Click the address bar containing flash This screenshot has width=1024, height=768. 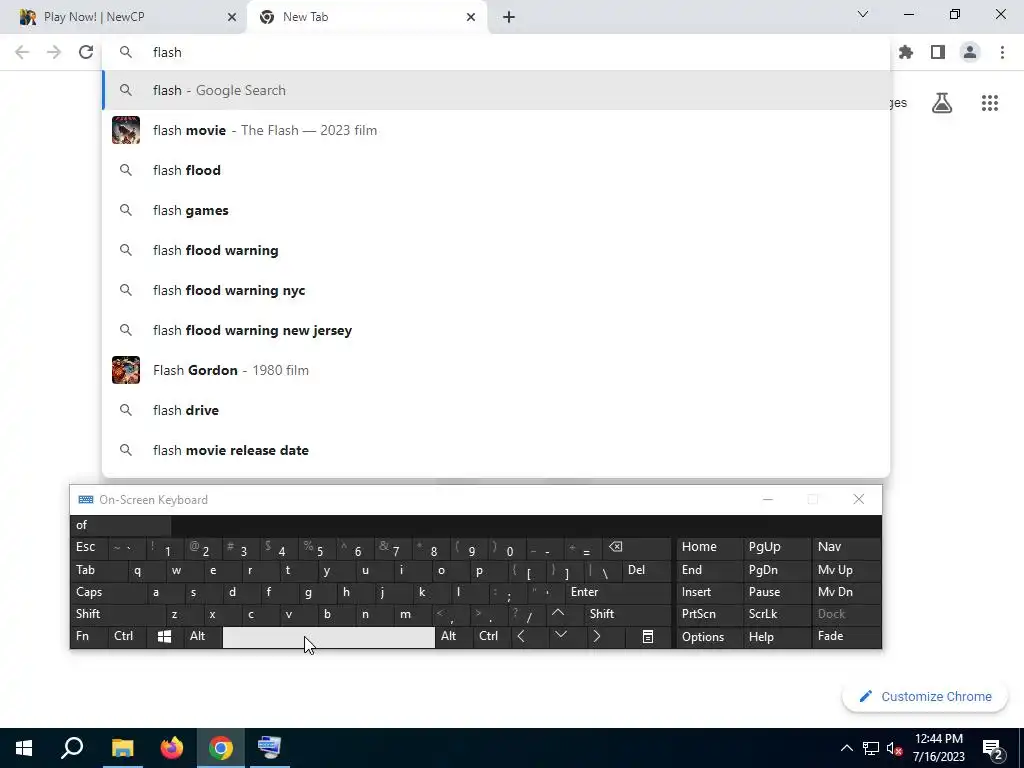coord(496,52)
